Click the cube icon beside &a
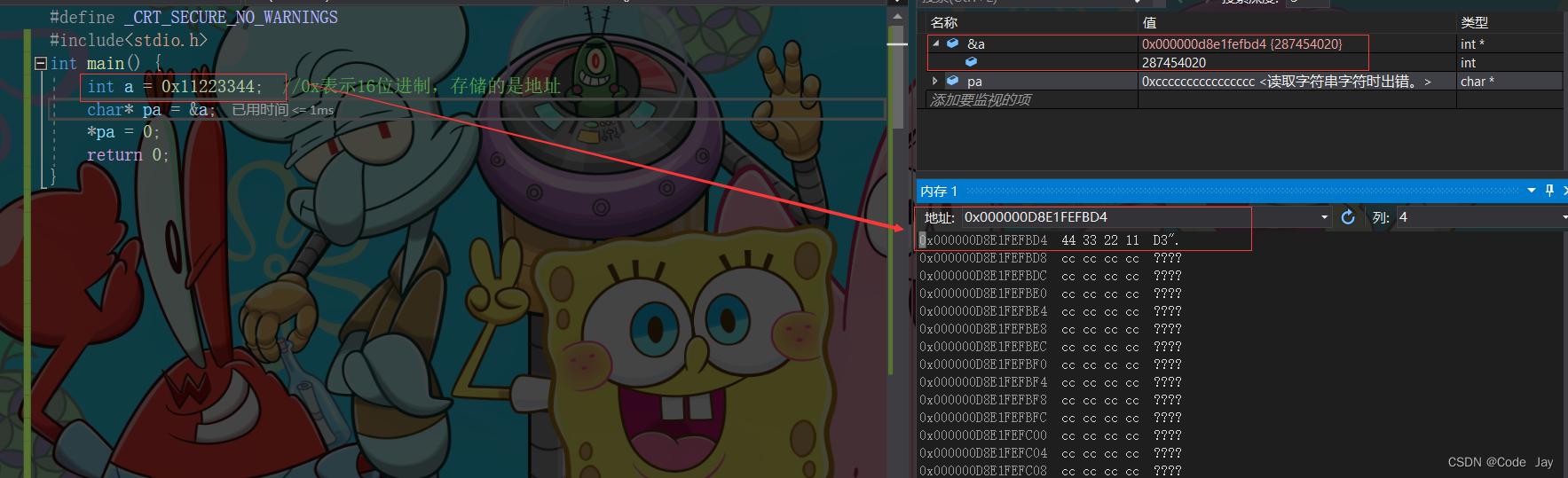1568x478 pixels. click(953, 43)
